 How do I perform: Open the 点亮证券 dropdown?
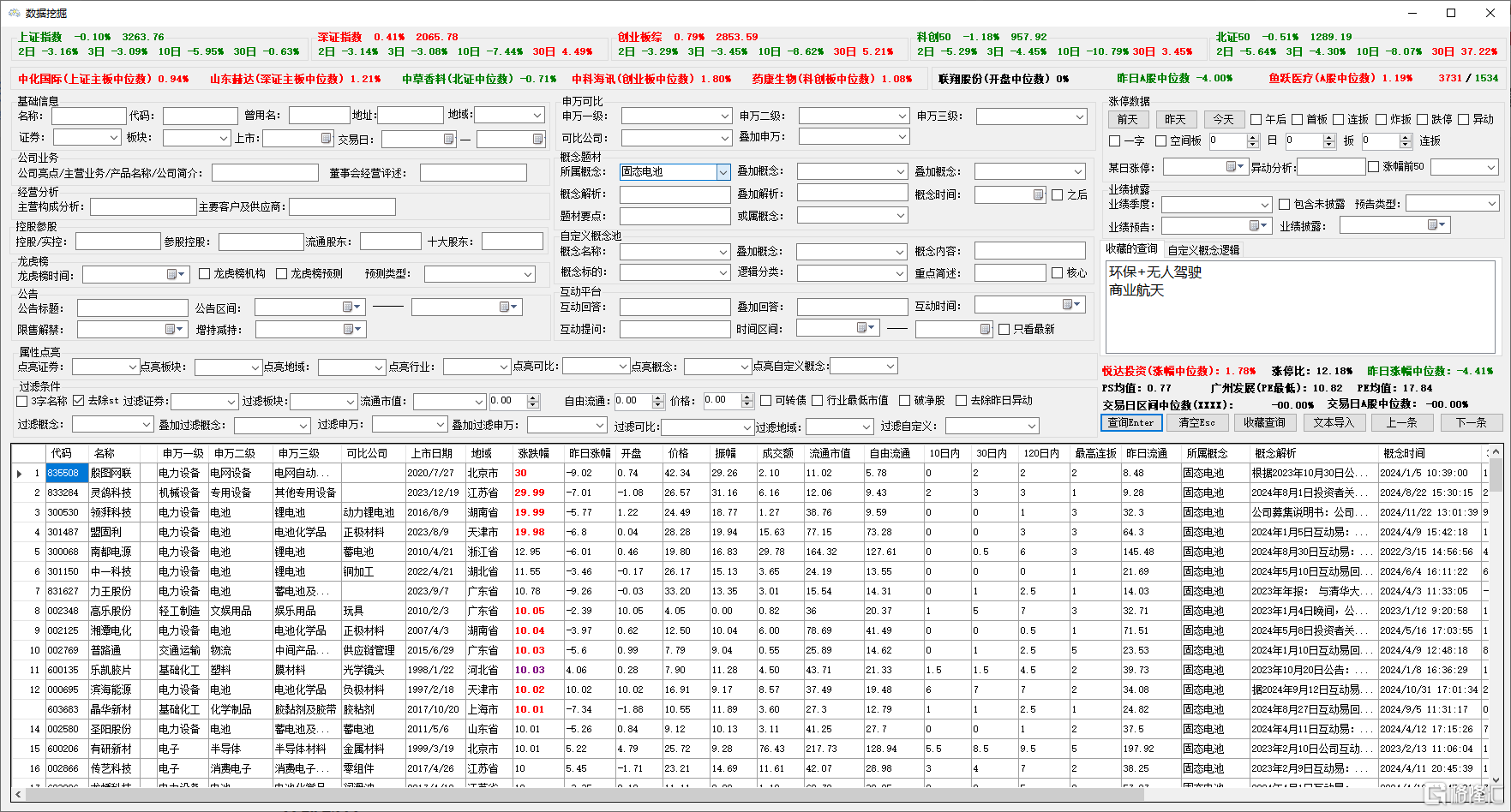[x=132, y=367]
